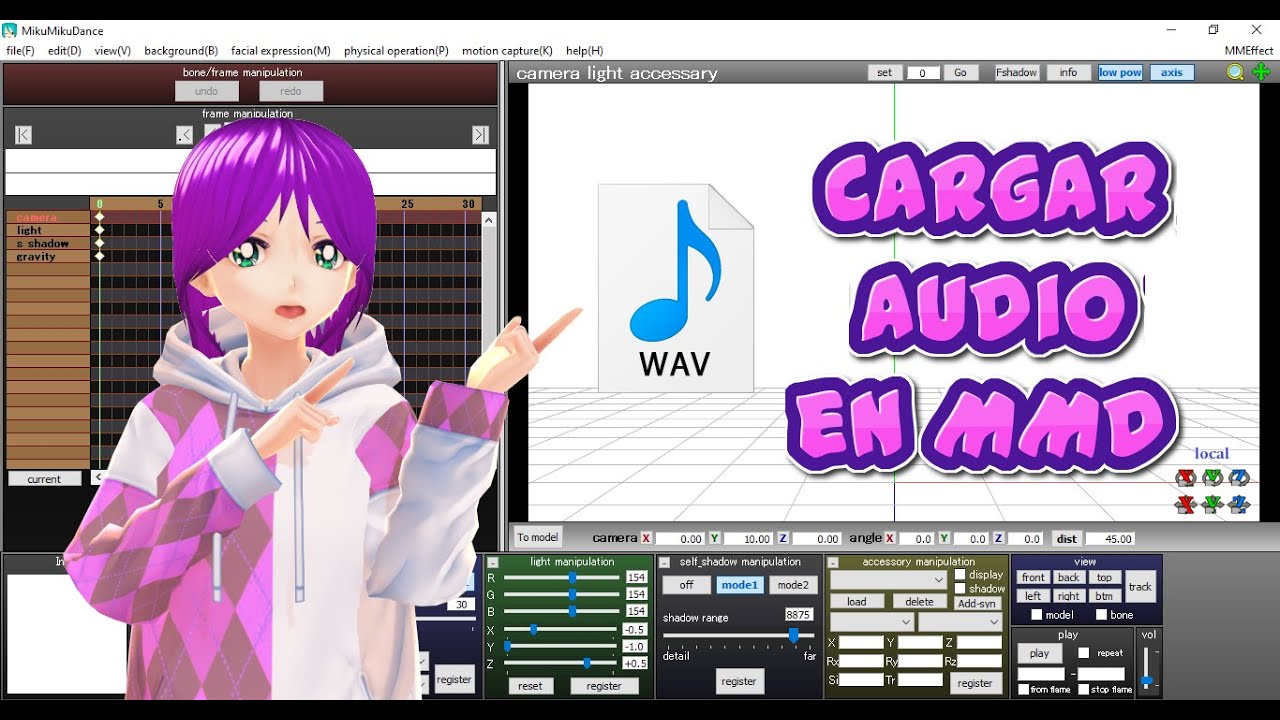Image resolution: width=1280 pixels, height=720 pixels.
Task: Enable the repeat playback checkbox
Action: (1084, 653)
